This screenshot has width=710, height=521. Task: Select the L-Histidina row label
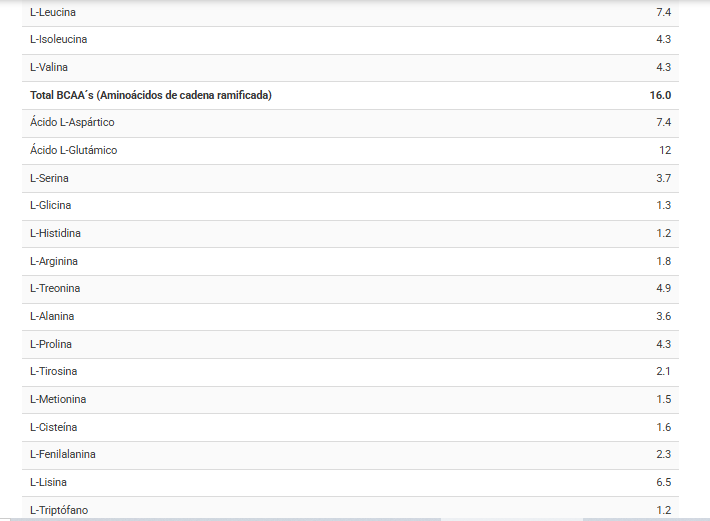coord(56,233)
